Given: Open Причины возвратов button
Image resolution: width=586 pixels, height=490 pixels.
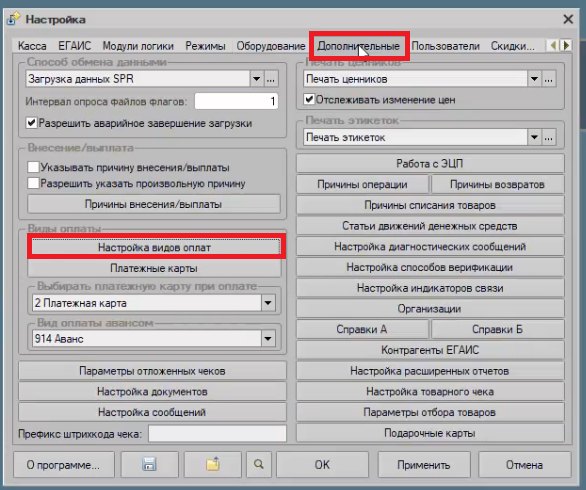Looking at the screenshot, I should tap(497, 184).
